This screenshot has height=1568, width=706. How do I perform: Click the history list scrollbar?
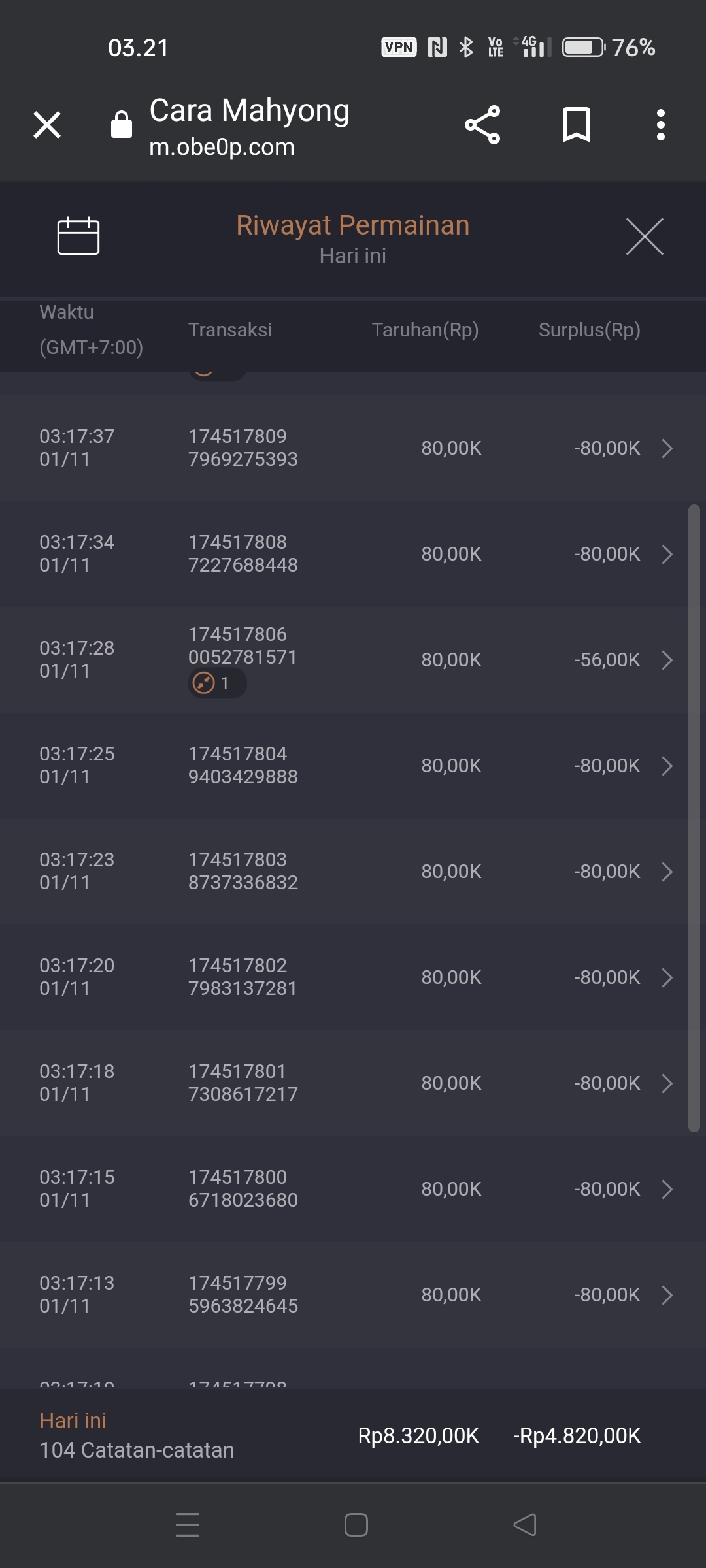(x=694, y=817)
